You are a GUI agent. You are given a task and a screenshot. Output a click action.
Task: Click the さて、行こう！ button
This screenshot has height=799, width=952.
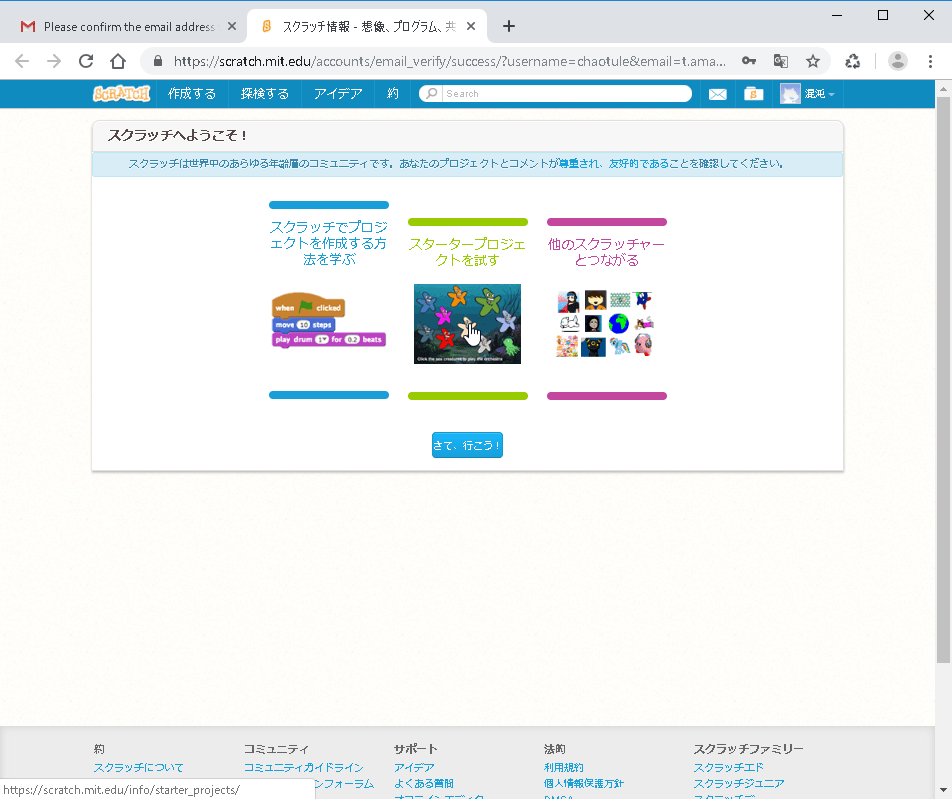pos(468,445)
